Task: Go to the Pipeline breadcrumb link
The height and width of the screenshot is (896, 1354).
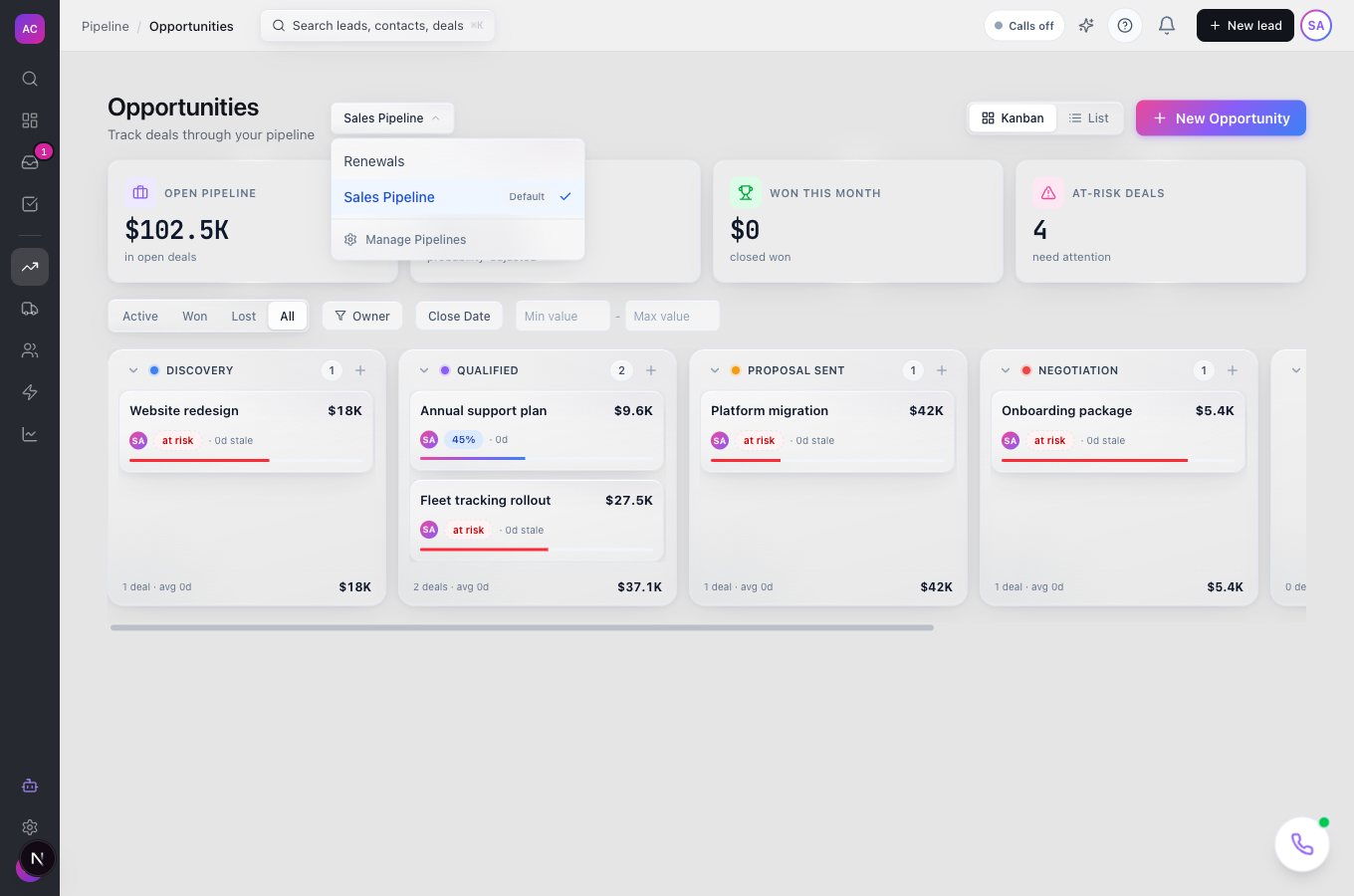Action: coord(106,27)
